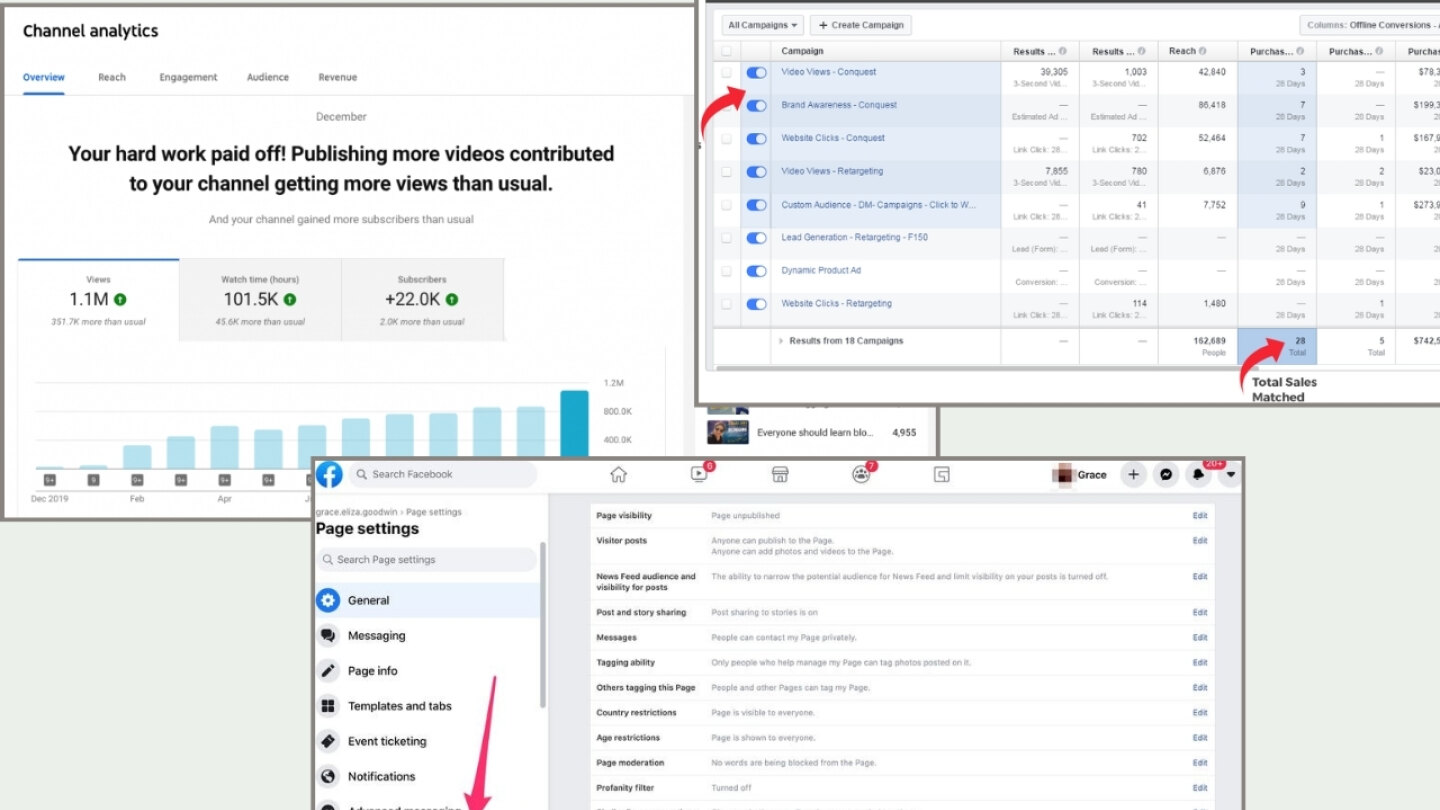Open the Columns: Offline Conversions dropdown
The image size is (1440, 810).
point(1370,25)
